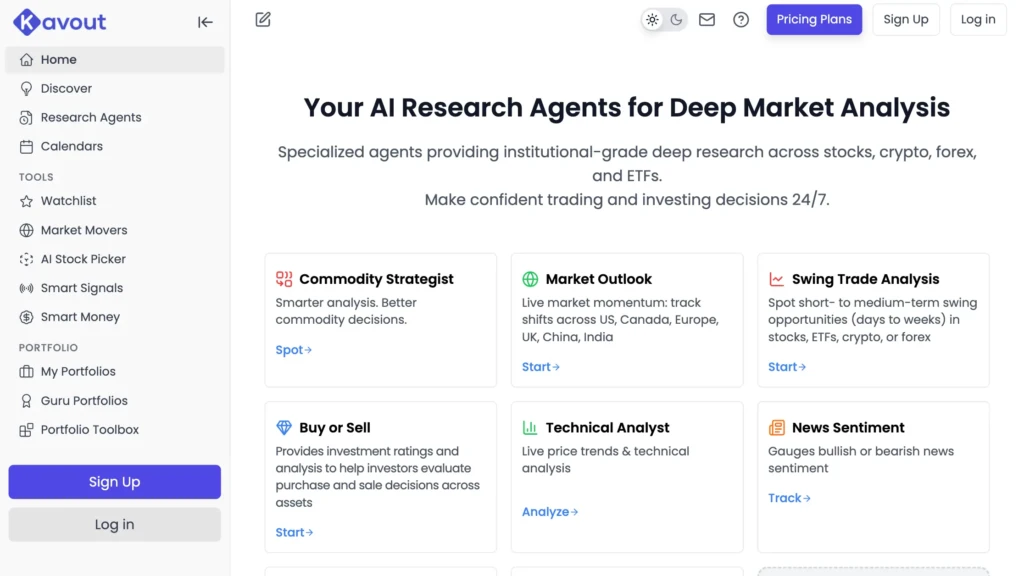Open Guru Portfolios label

click(84, 400)
